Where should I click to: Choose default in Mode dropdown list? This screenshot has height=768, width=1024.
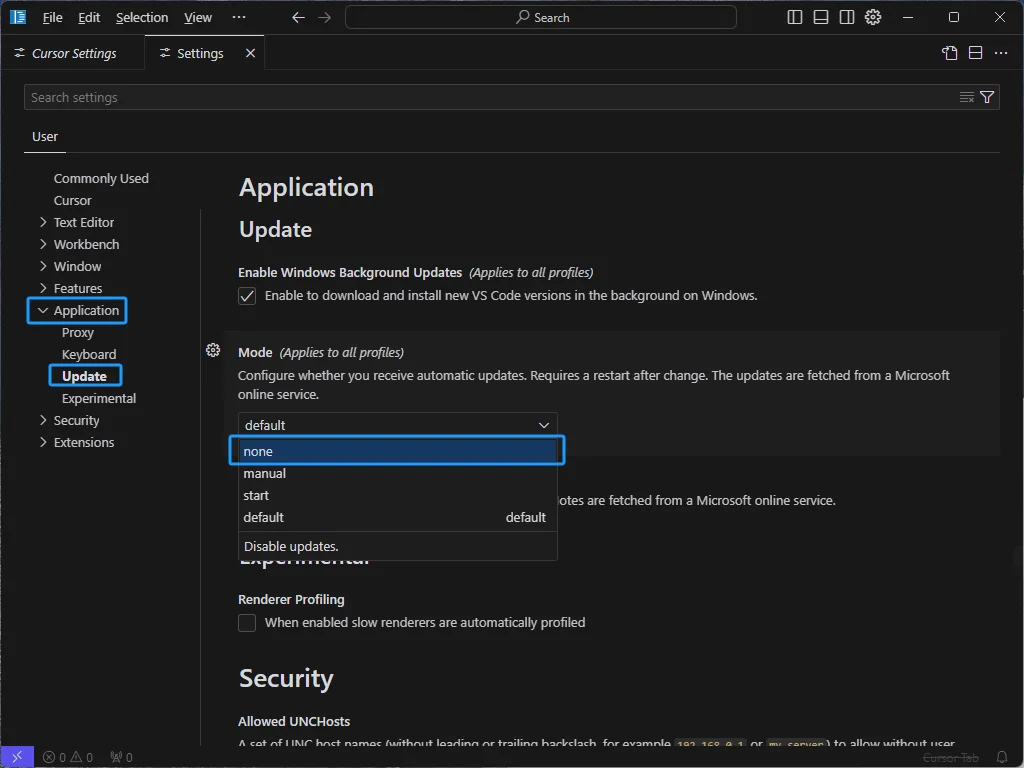click(x=398, y=517)
